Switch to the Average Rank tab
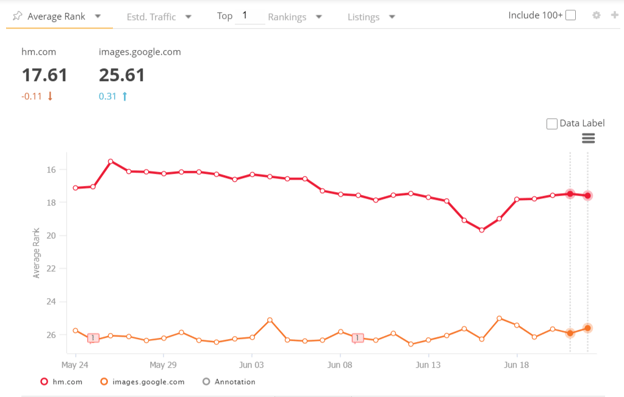 click(x=56, y=16)
